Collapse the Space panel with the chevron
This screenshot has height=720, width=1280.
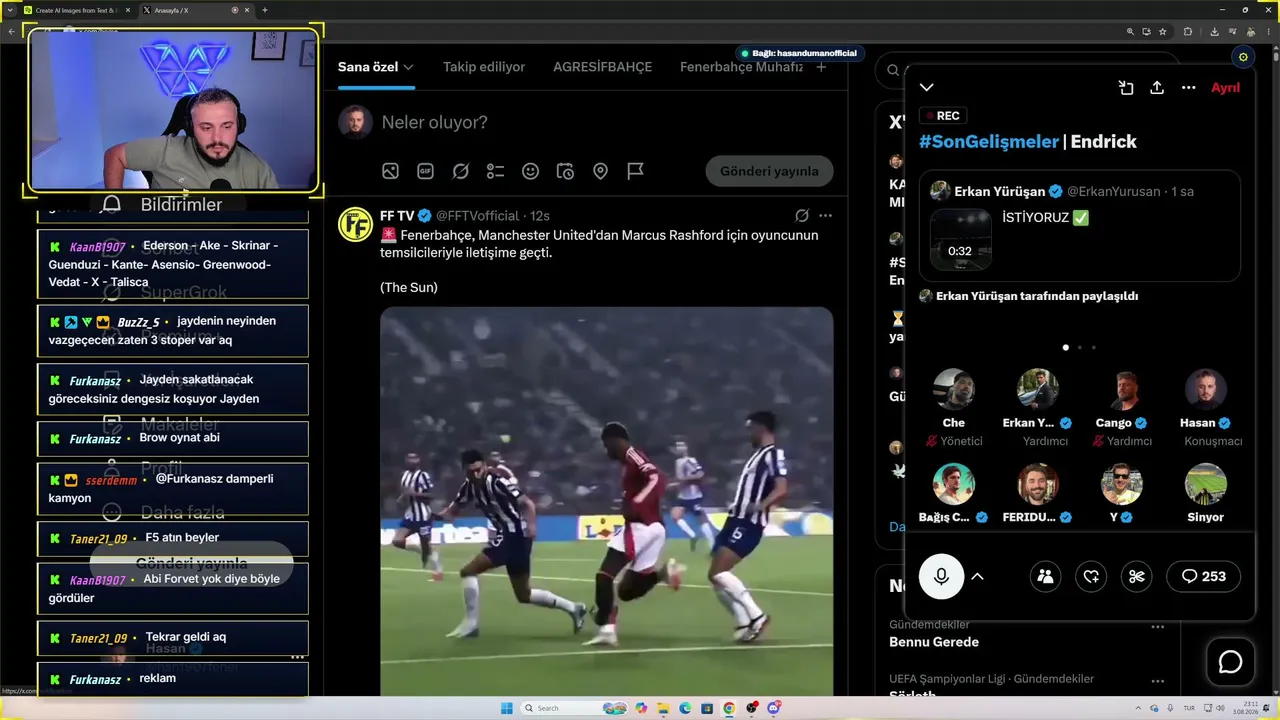click(x=927, y=88)
